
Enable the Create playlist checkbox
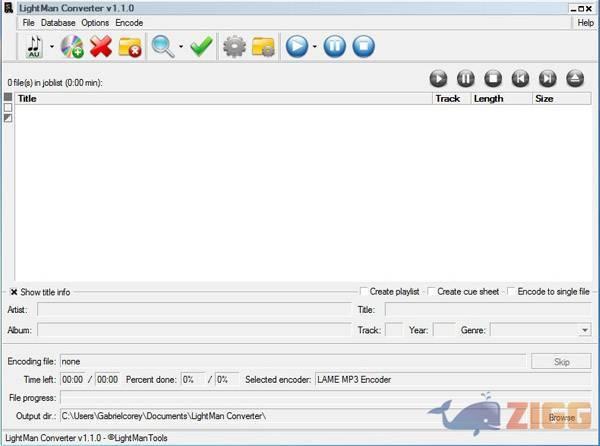click(x=364, y=291)
